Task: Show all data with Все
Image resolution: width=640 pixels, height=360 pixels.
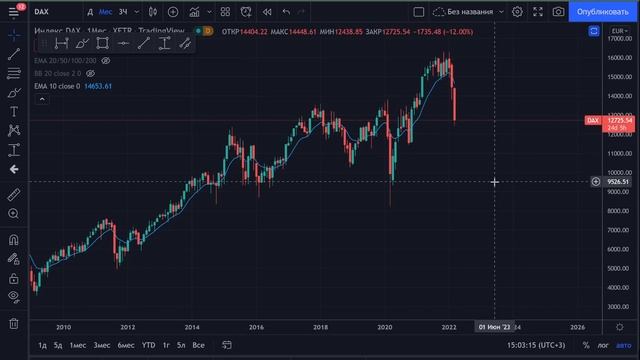Action: click(x=198, y=345)
